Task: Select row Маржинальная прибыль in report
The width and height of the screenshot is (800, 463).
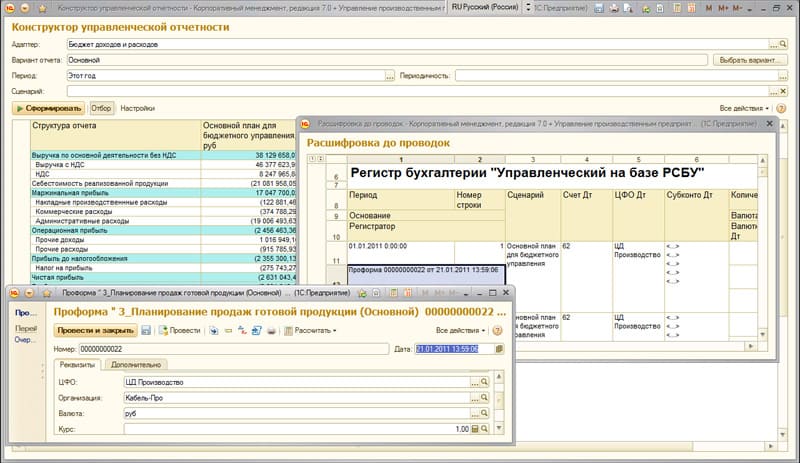Action: [x=163, y=193]
